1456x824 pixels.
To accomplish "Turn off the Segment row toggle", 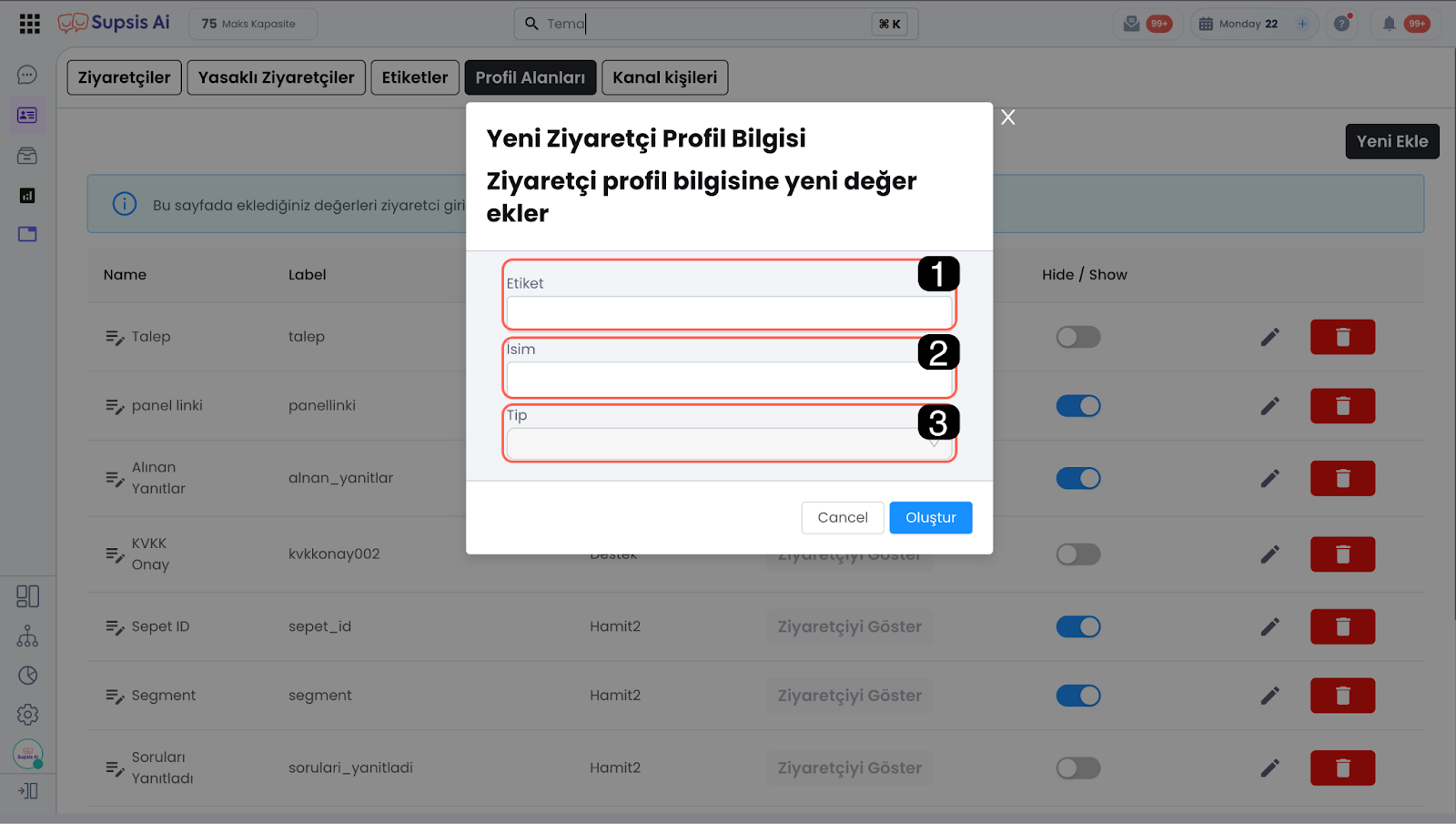I will pos(1078,696).
